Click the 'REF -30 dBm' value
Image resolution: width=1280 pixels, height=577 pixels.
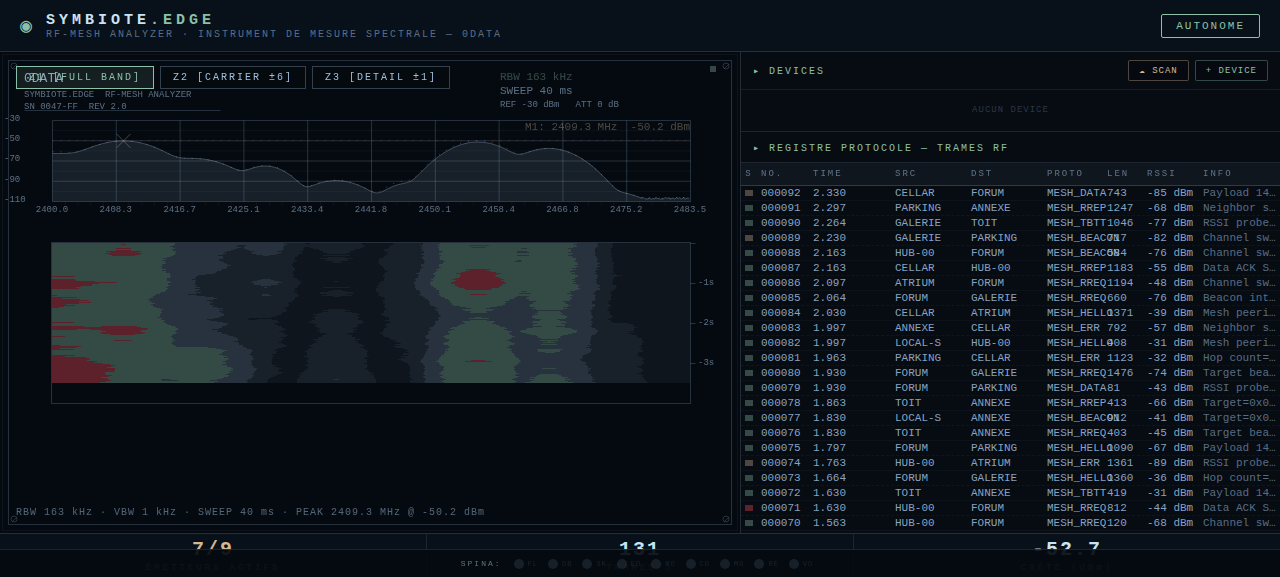coord(529,104)
